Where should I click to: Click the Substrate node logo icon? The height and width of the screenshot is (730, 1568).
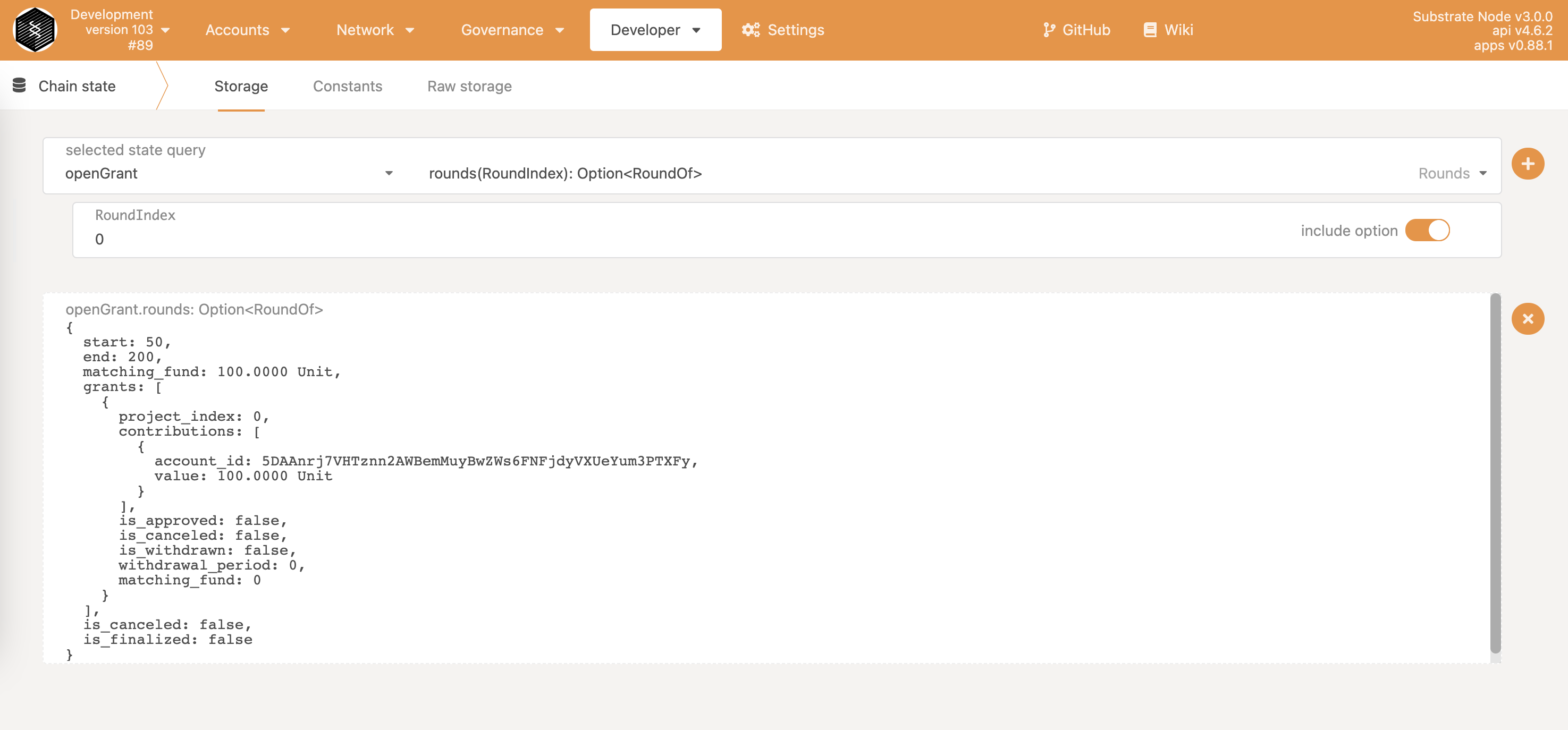[x=35, y=30]
